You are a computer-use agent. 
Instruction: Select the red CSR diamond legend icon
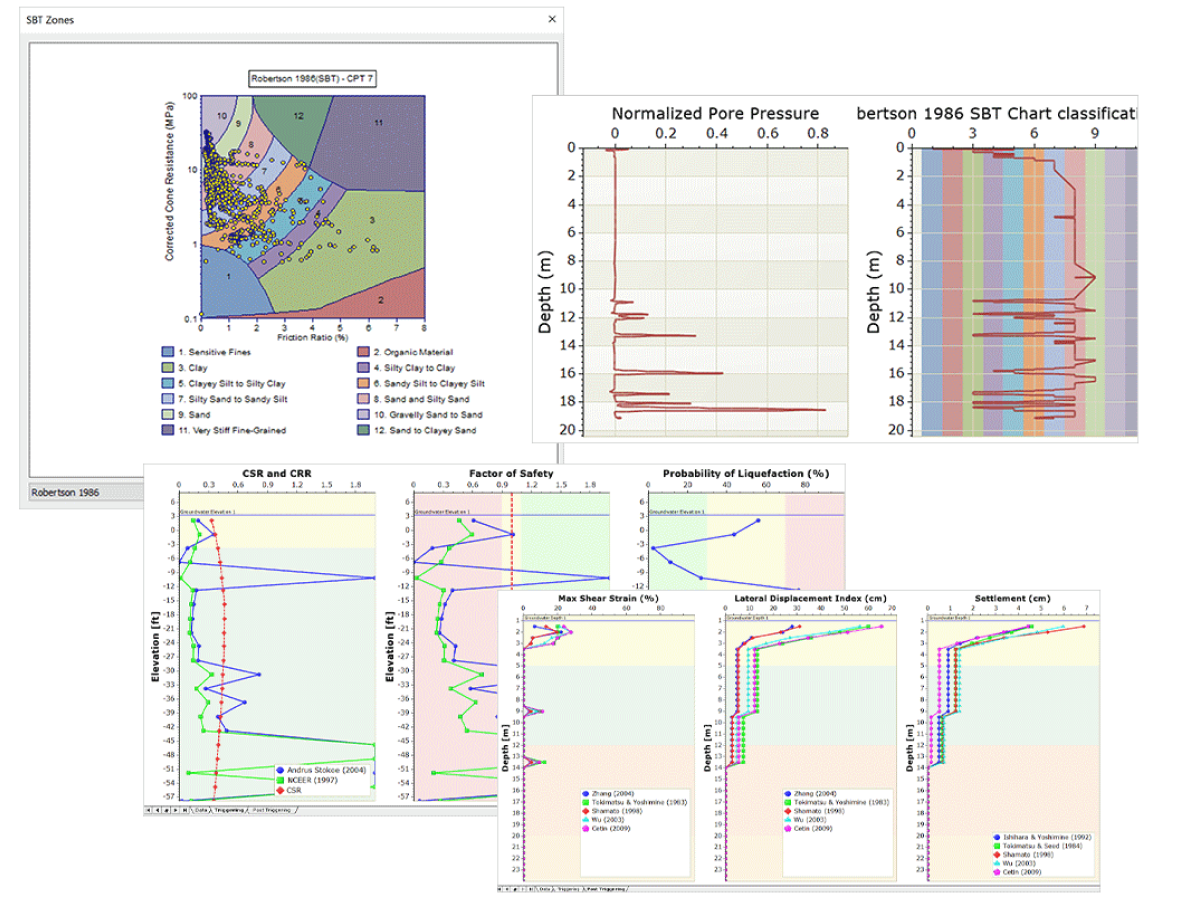[279, 790]
